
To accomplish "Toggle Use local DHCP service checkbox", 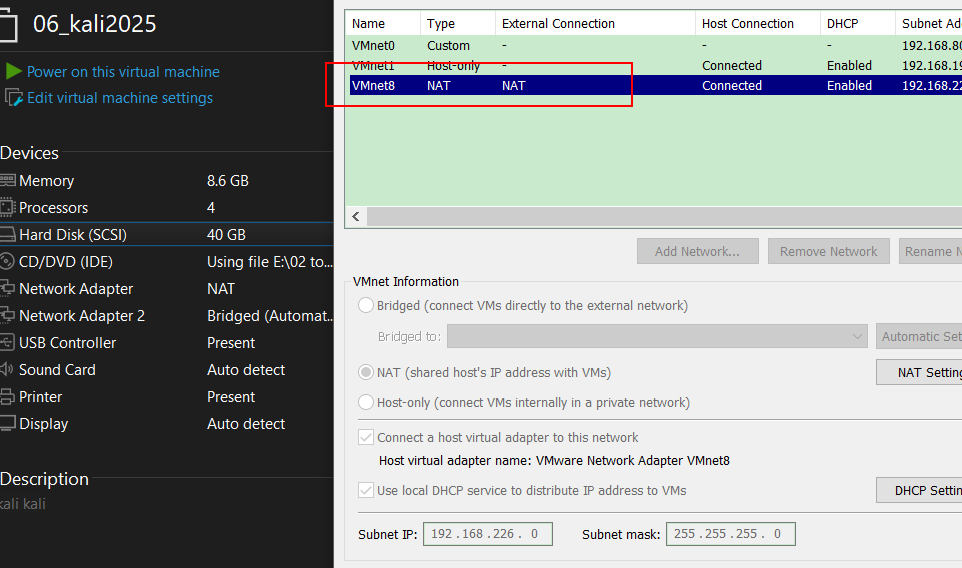I will pyautogui.click(x=366, y=490).
